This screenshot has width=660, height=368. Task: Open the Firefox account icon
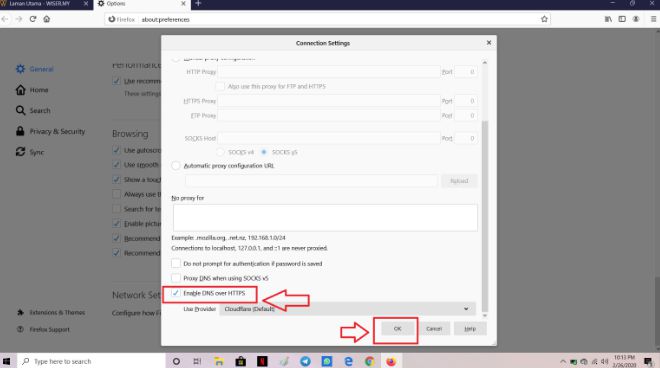tap(636, 19)
